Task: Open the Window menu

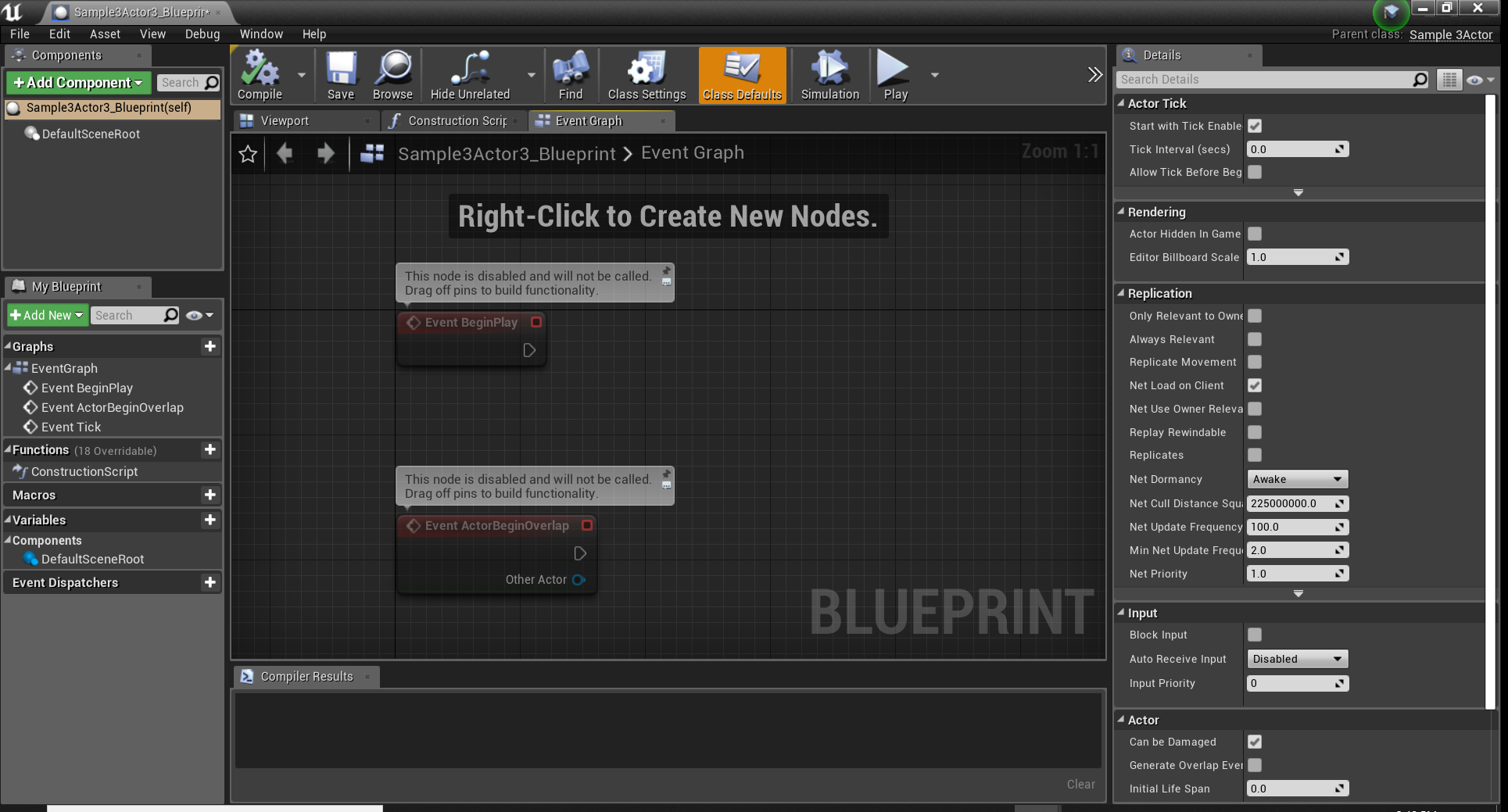Action: [x=261, y=34]
